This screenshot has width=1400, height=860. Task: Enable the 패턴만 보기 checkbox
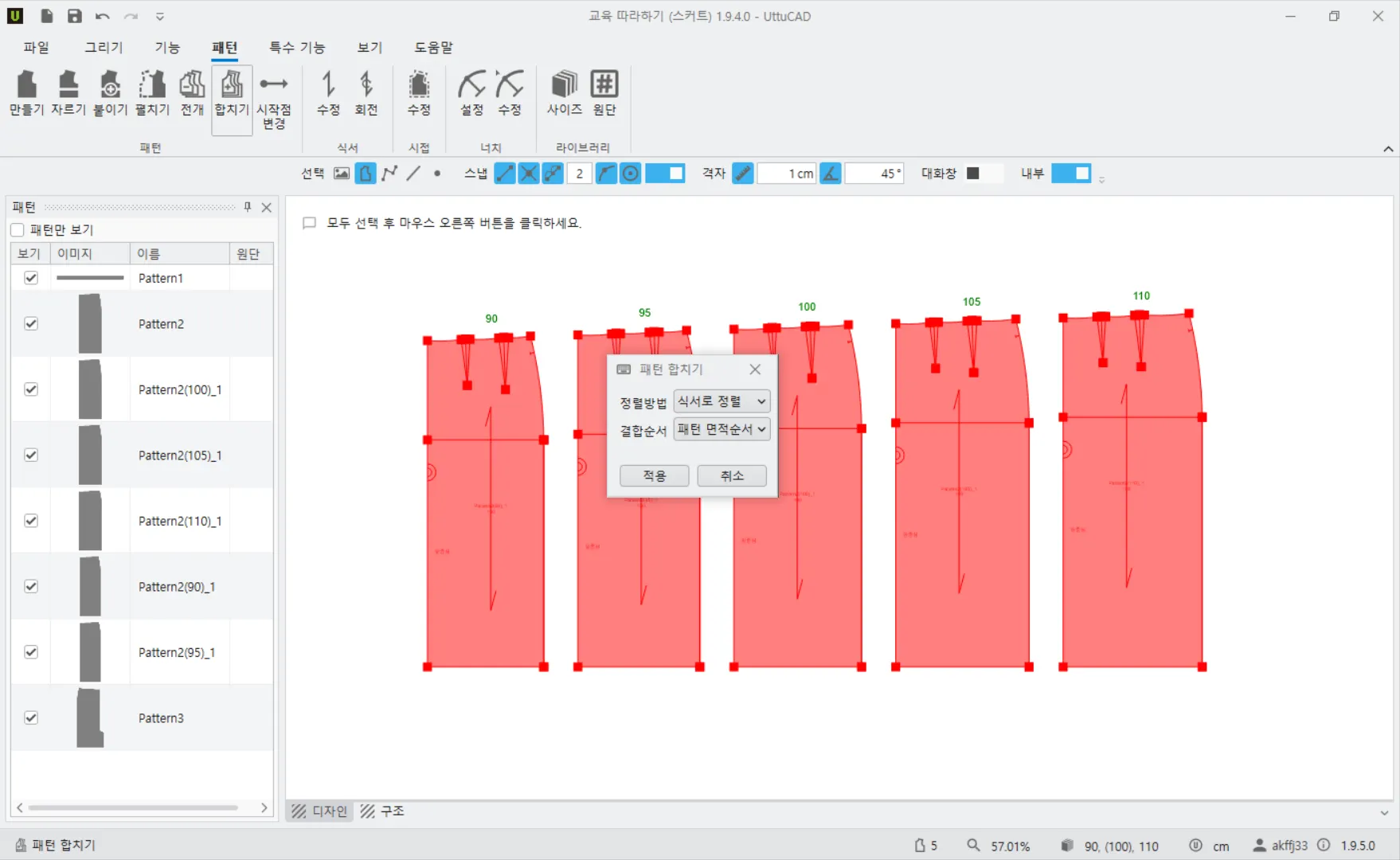click(x=18, y=230)
